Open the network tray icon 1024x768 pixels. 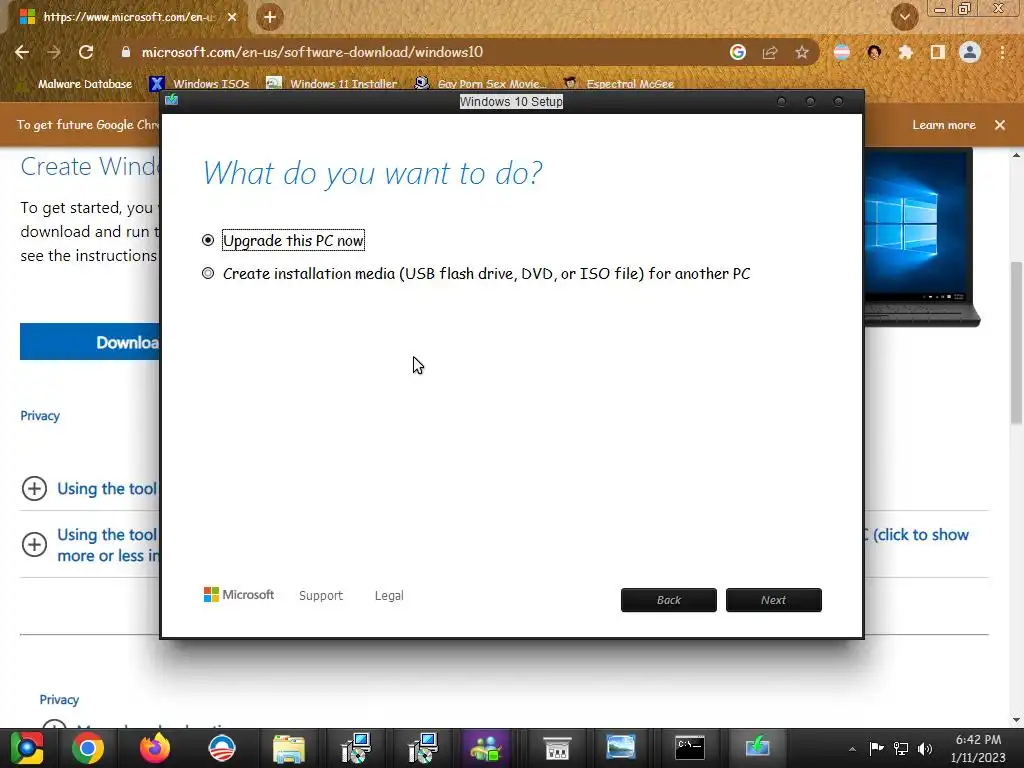coord(901,748)
